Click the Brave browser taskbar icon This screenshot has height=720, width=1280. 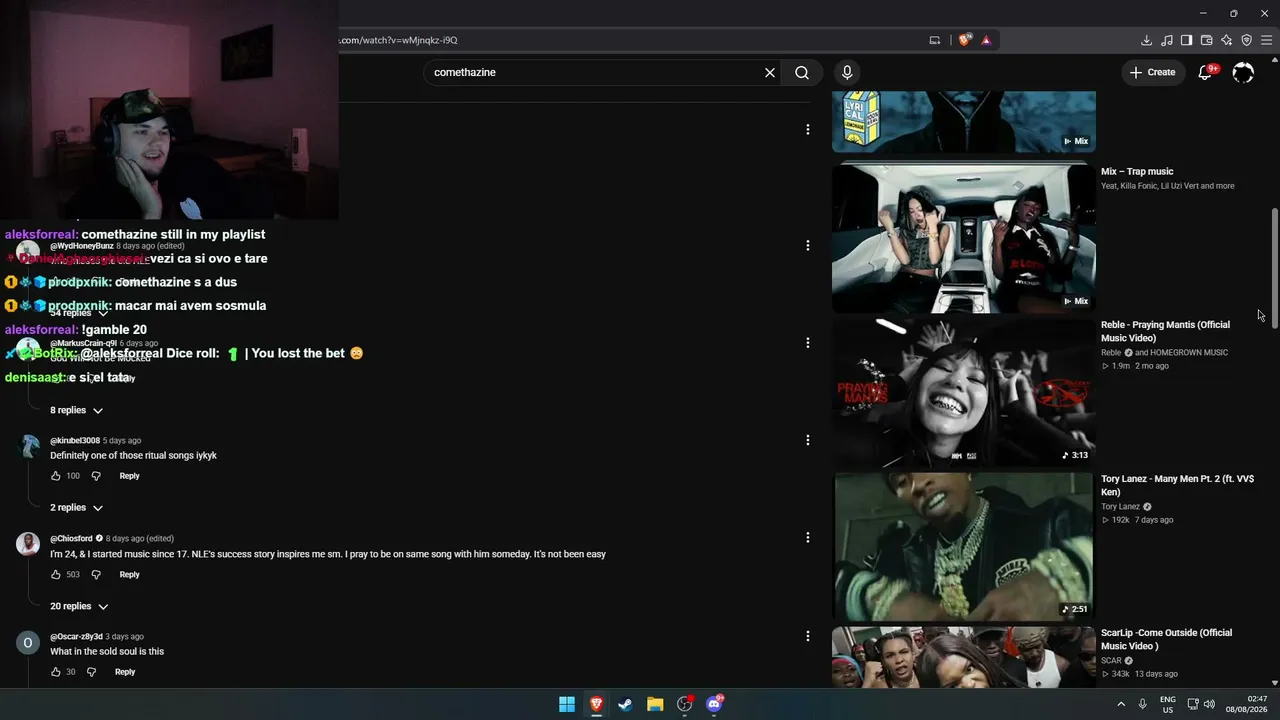596,704
